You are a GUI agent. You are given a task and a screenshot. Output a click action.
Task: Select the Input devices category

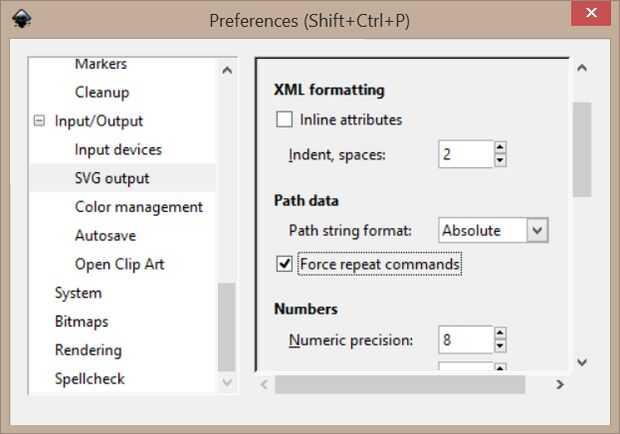pyautogui.click(x=118, y=150)
